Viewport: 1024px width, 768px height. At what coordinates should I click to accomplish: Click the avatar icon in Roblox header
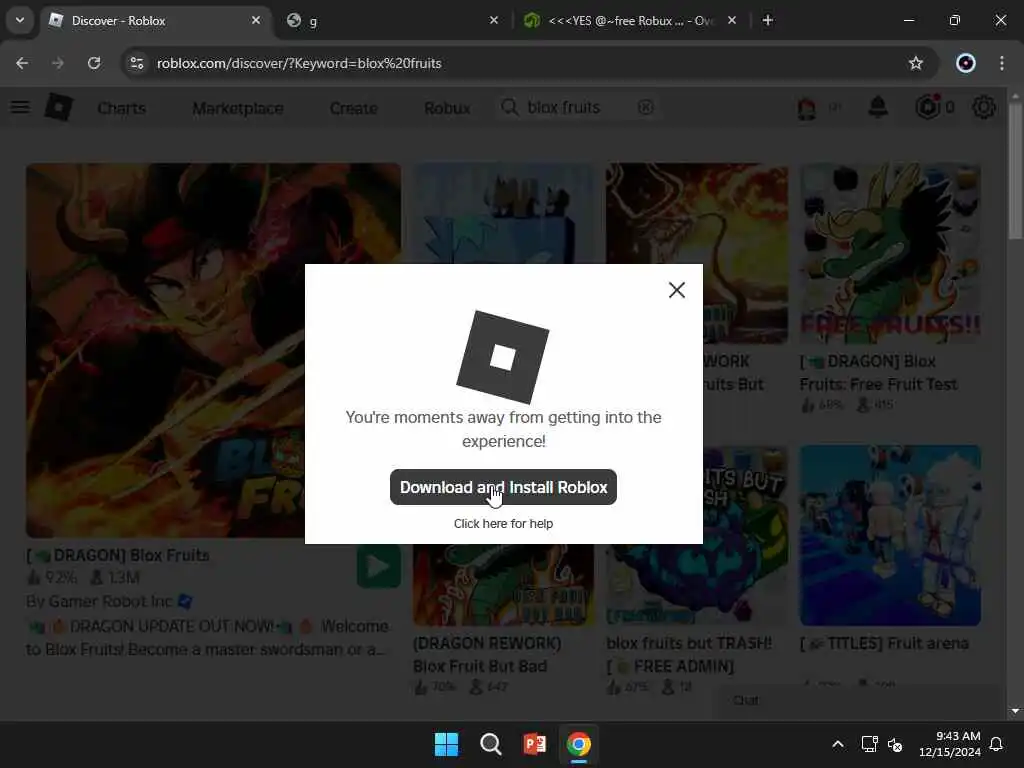coord(807,108)
